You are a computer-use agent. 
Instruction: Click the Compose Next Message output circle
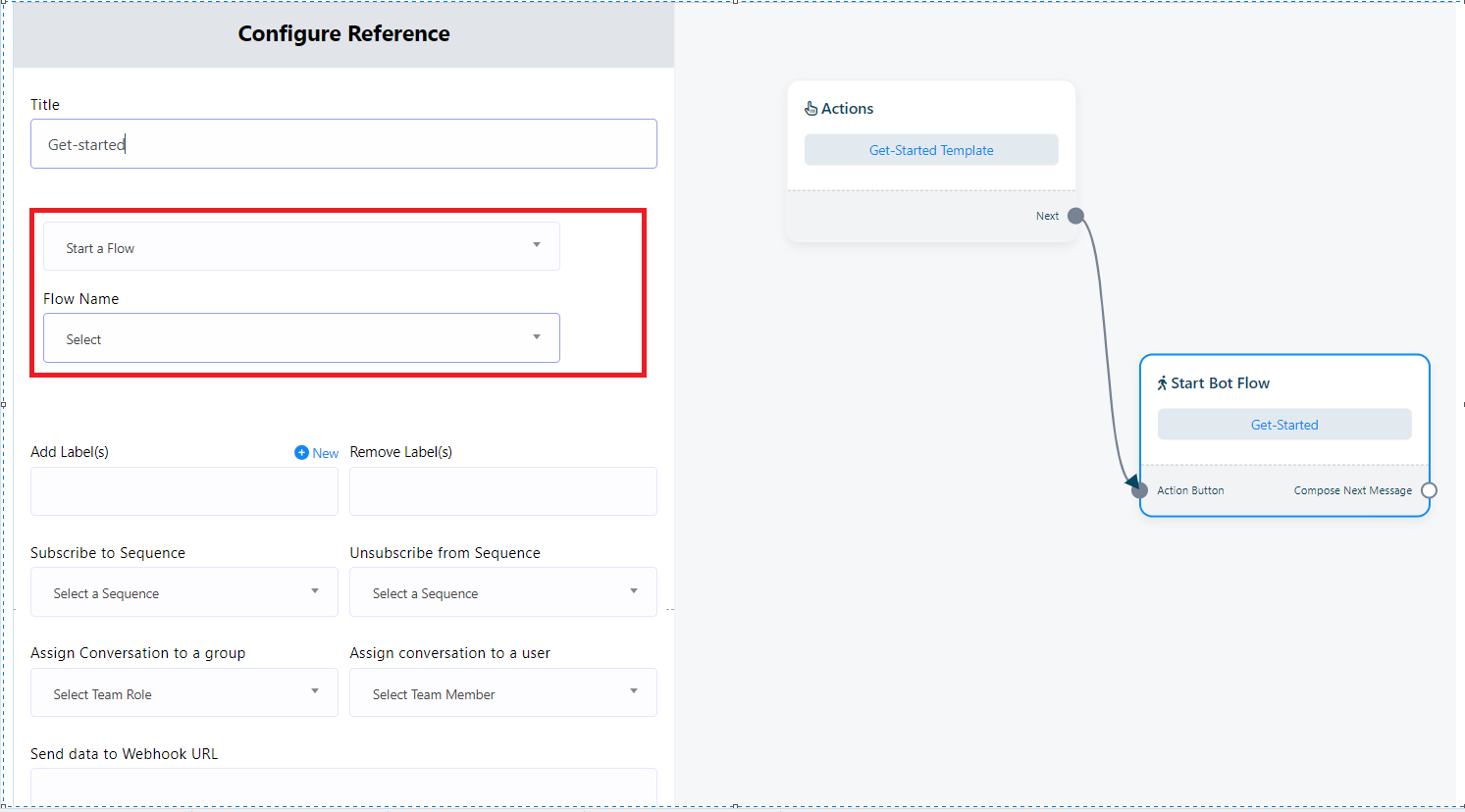1429,490
